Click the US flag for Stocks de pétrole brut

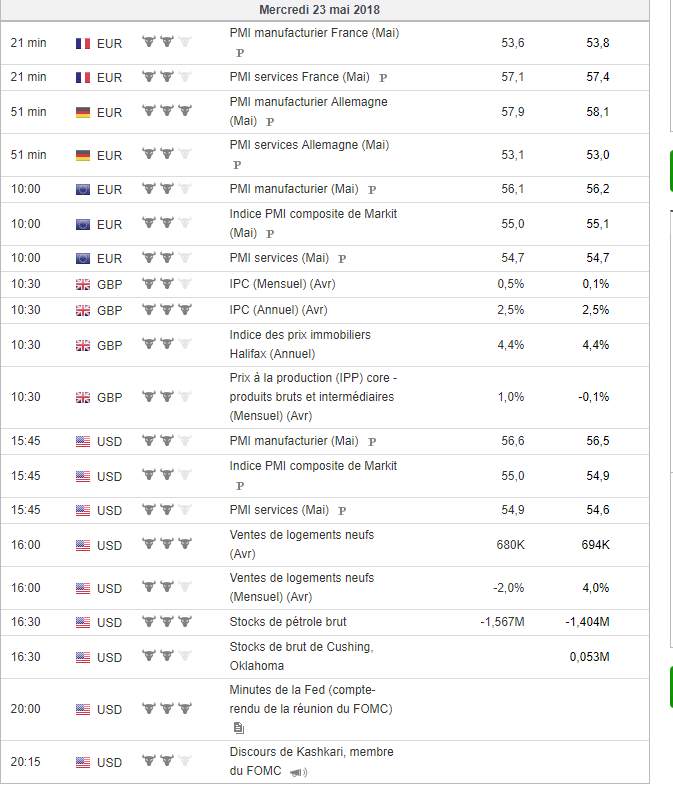[x=83, y=622]
